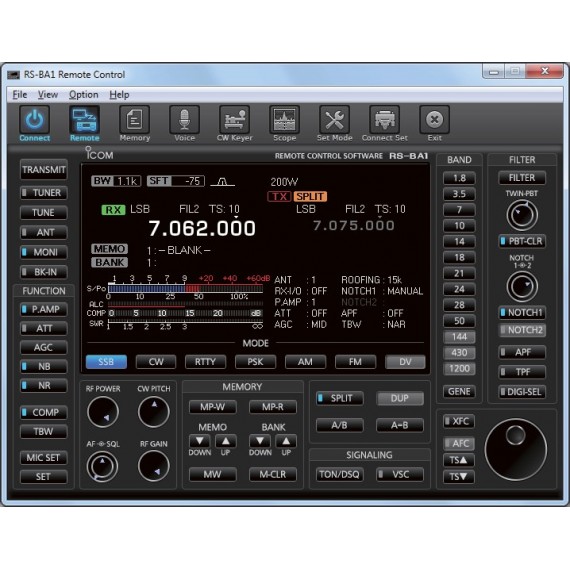This screenshot has width=570, height=570.
Task: Open the Scope spectrum icon
Action: pos(285,120)
